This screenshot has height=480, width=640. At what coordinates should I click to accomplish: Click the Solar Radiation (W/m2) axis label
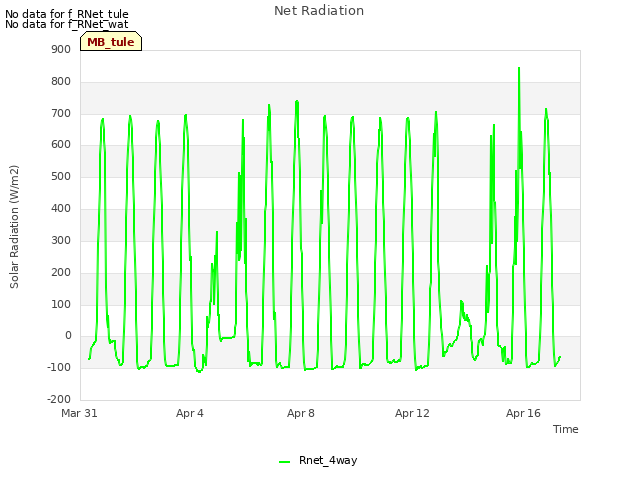click(14, 227)
